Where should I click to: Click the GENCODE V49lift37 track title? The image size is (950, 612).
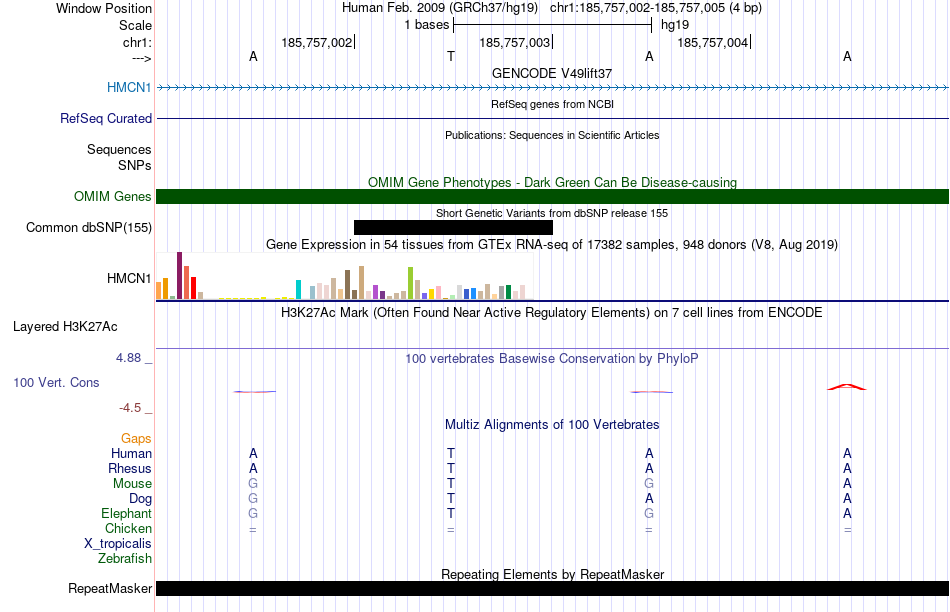pyautogui.click(x=552, y=73)
